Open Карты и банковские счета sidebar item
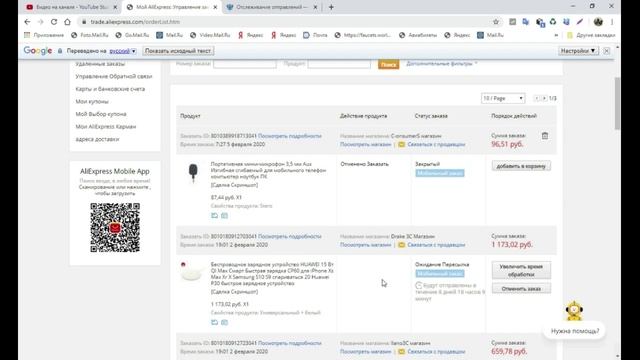Viewport: 640px width, 360px height. 110,89
